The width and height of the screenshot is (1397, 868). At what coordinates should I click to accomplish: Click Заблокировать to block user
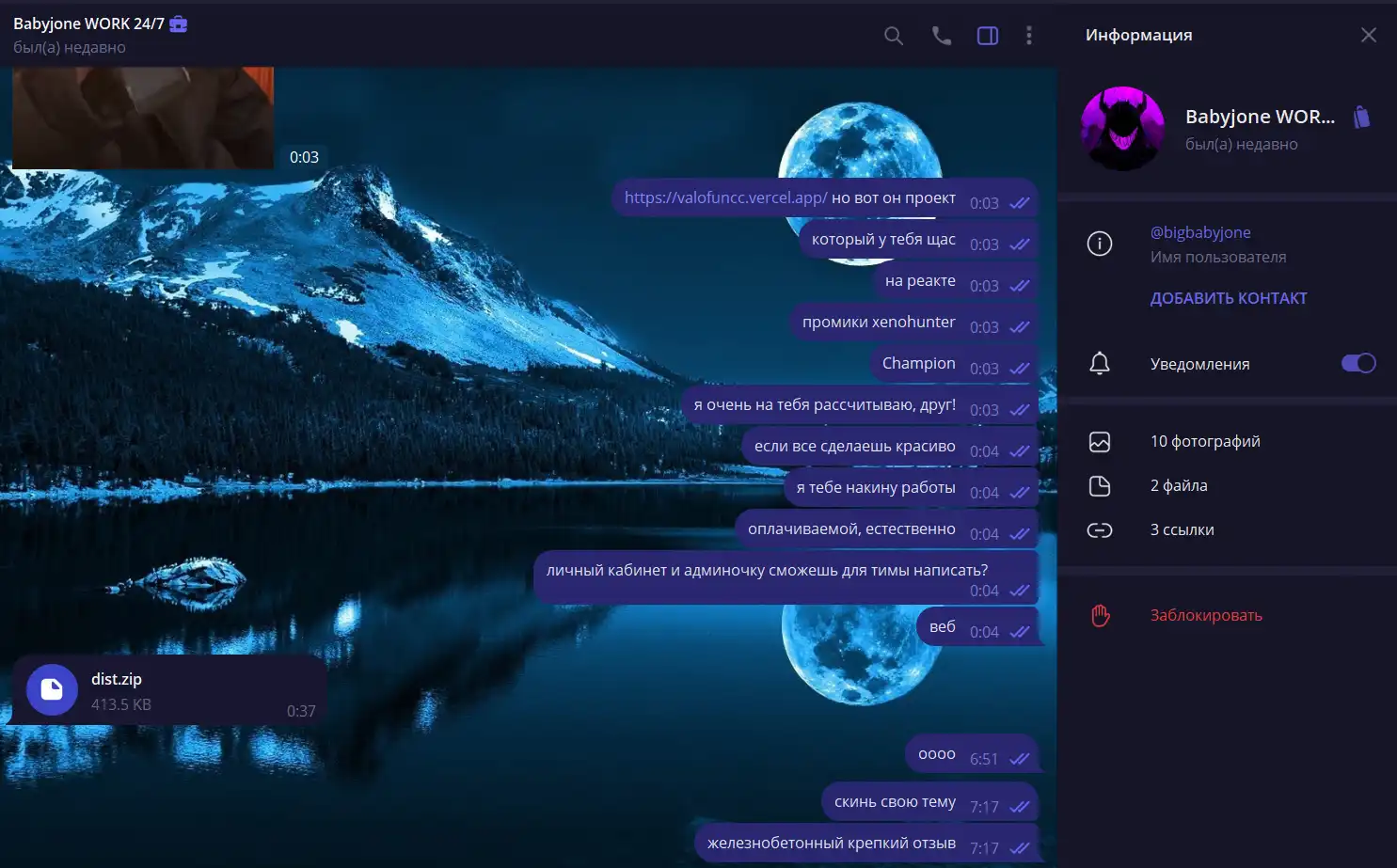click(1206, 615)
